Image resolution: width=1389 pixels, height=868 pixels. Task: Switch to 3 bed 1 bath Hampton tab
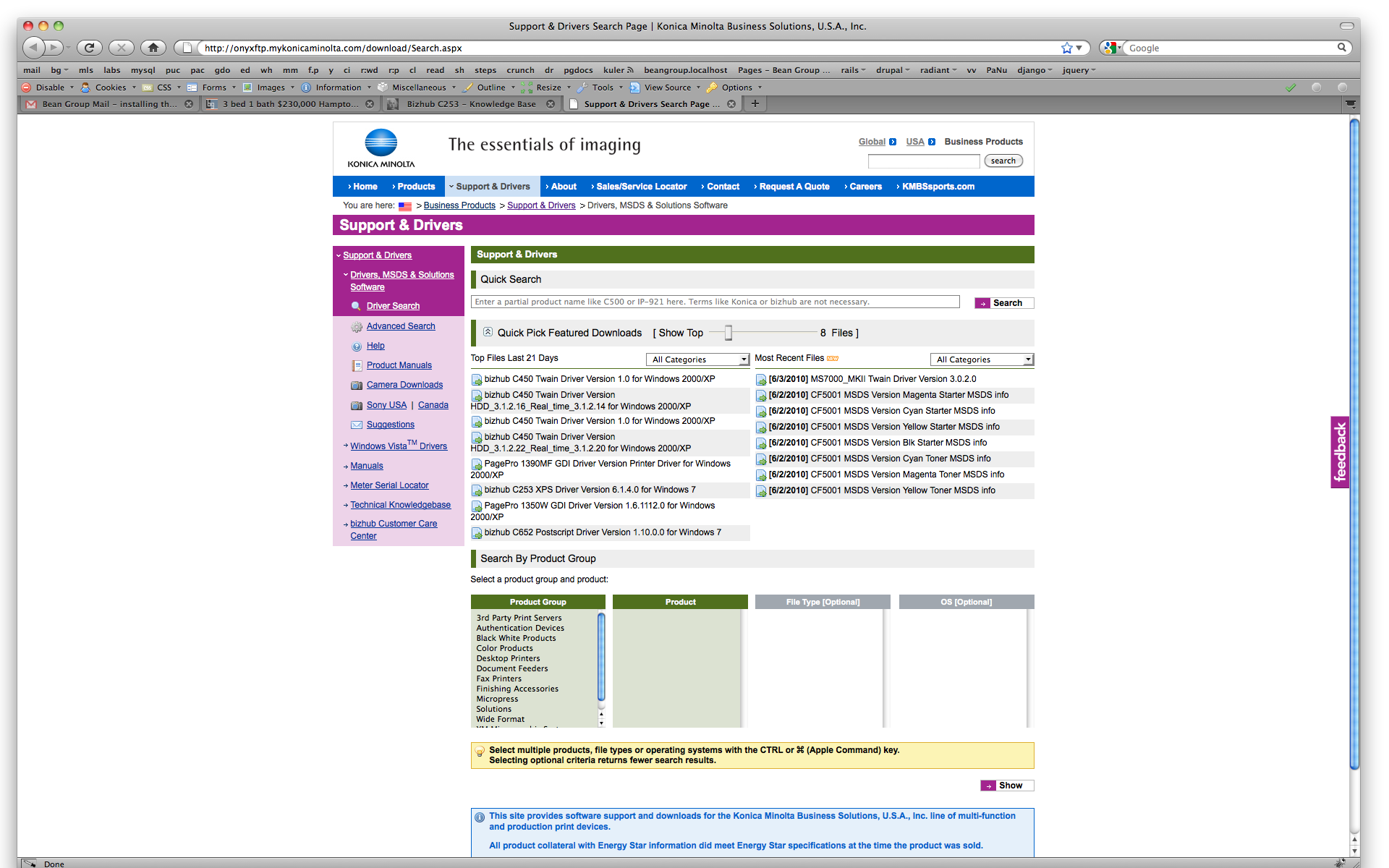289,104
